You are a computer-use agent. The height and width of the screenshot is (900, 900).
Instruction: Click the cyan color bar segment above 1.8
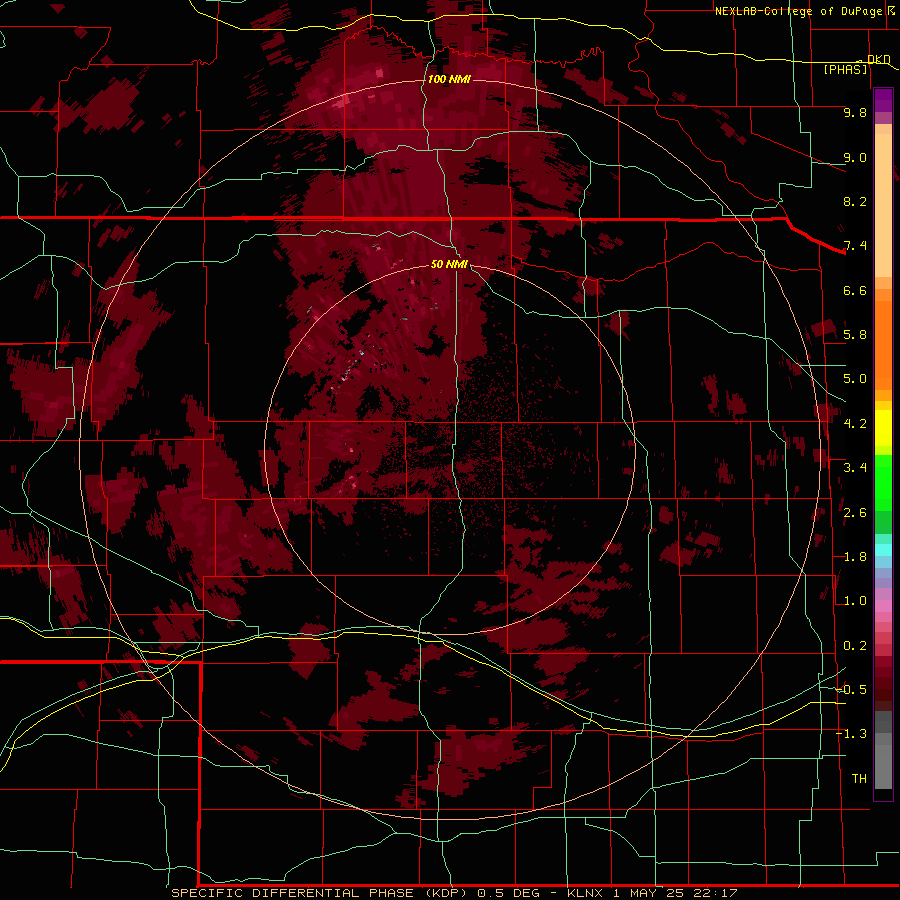tap(883, 550)
